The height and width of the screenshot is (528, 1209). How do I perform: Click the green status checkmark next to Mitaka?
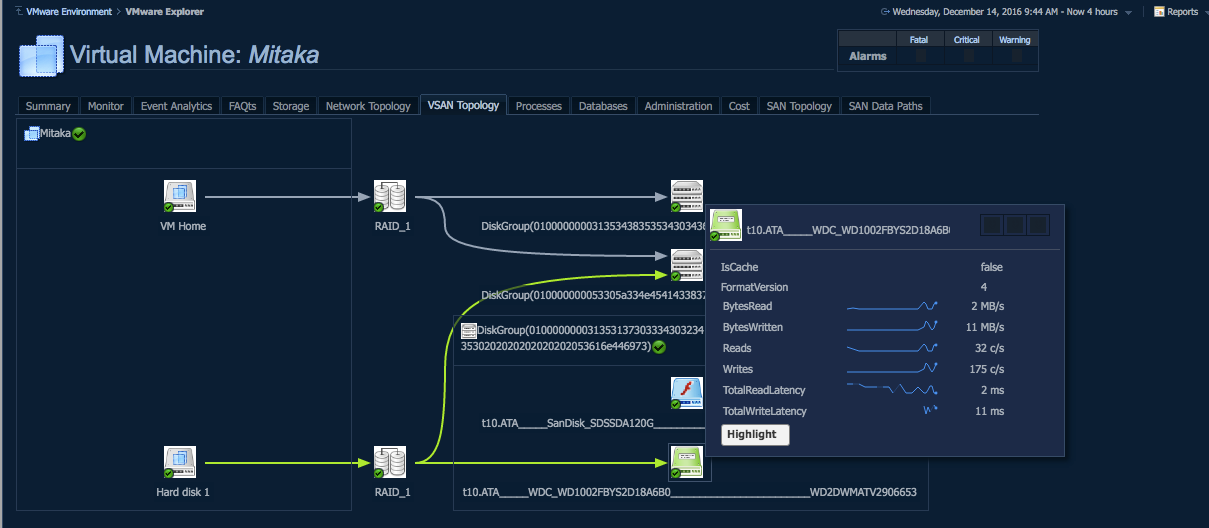click(79, 134)
